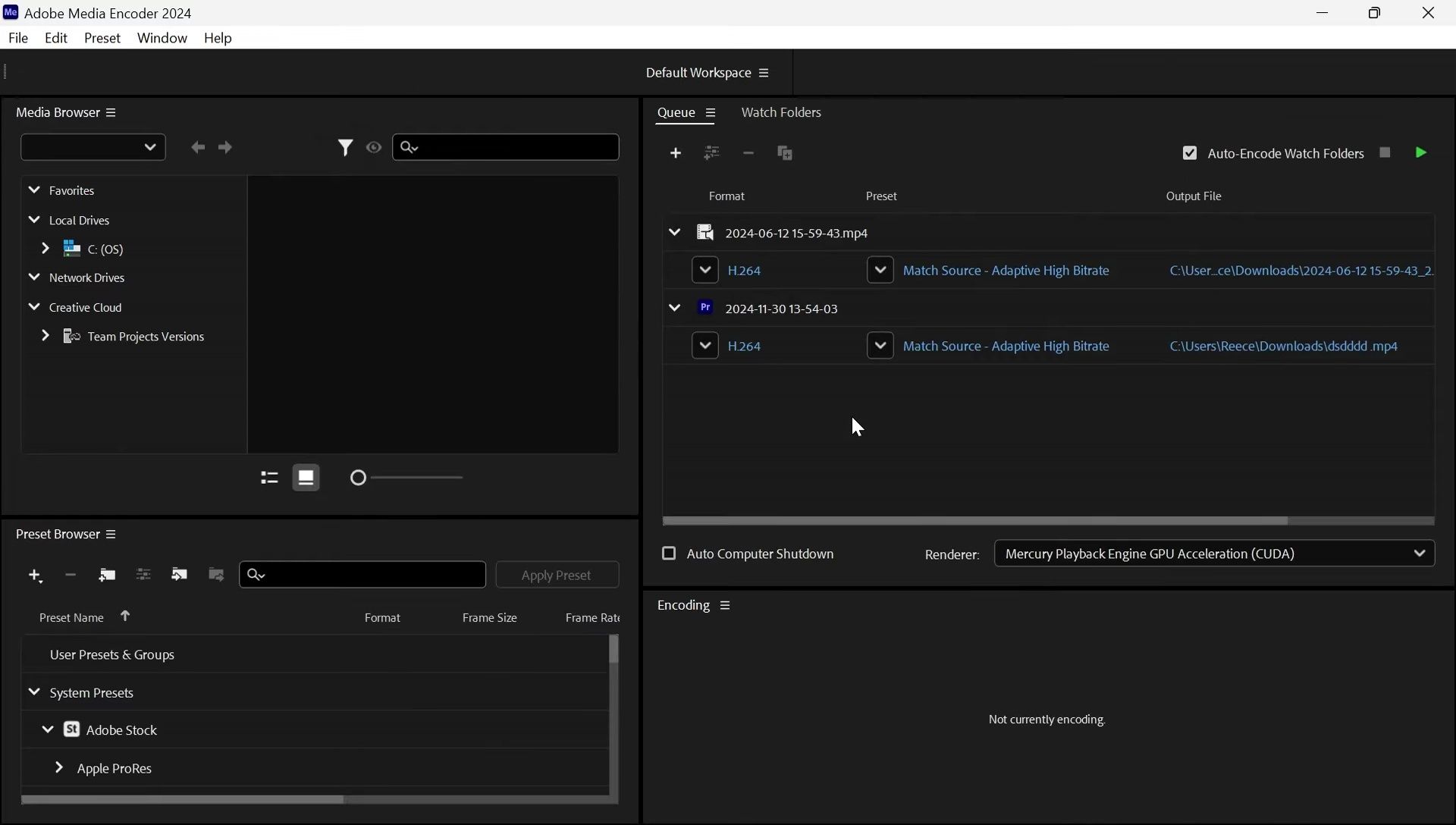Click the Media Browser search field
The height and width of the screenshot is (825, 1456).
(x=506, y=147)
